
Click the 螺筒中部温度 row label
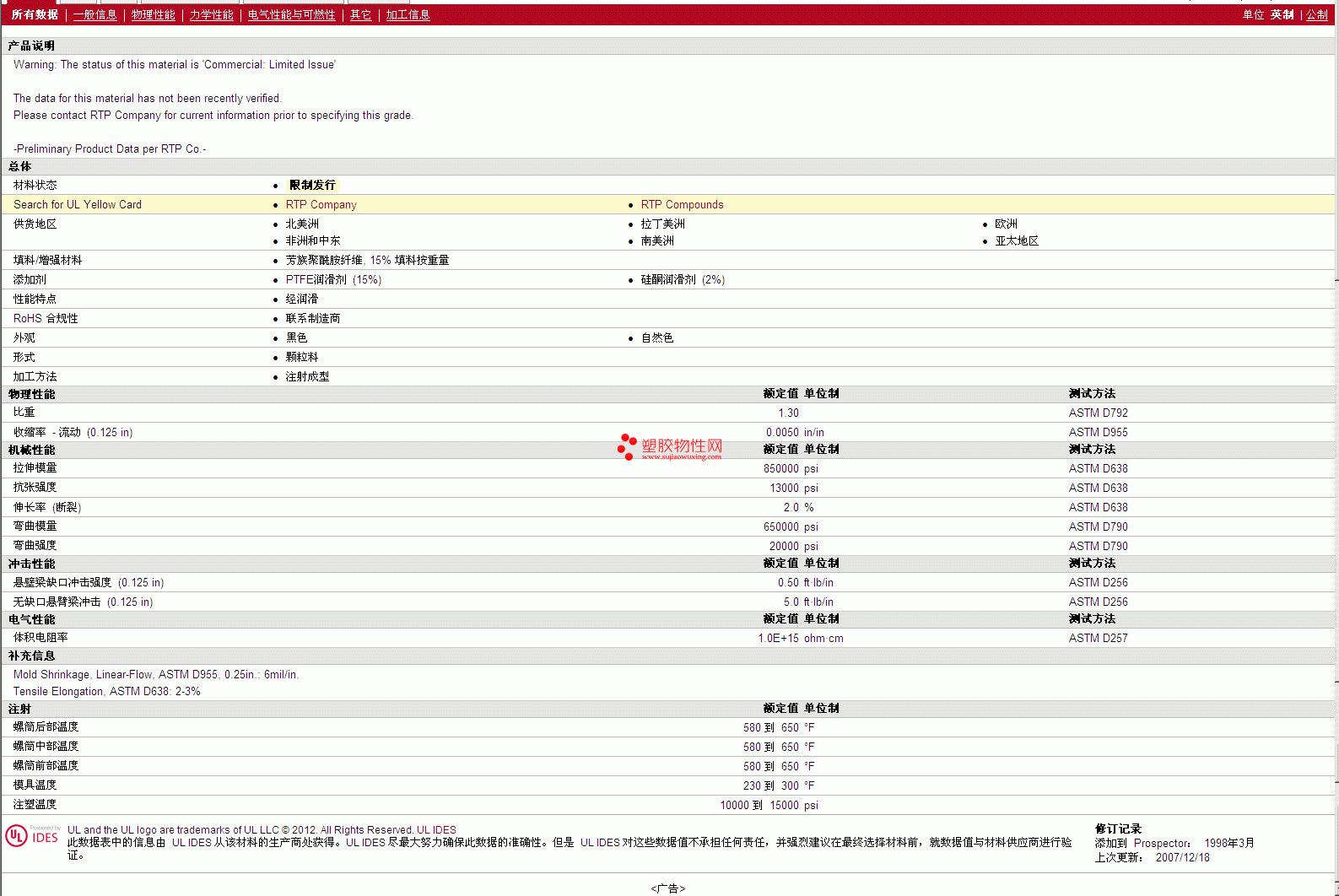coord(46,747)
